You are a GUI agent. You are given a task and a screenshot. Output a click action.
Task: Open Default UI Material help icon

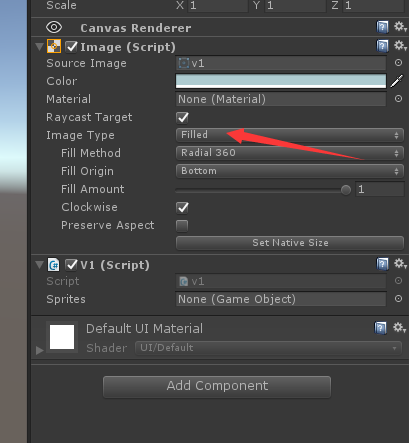click(x=381, y=328)
